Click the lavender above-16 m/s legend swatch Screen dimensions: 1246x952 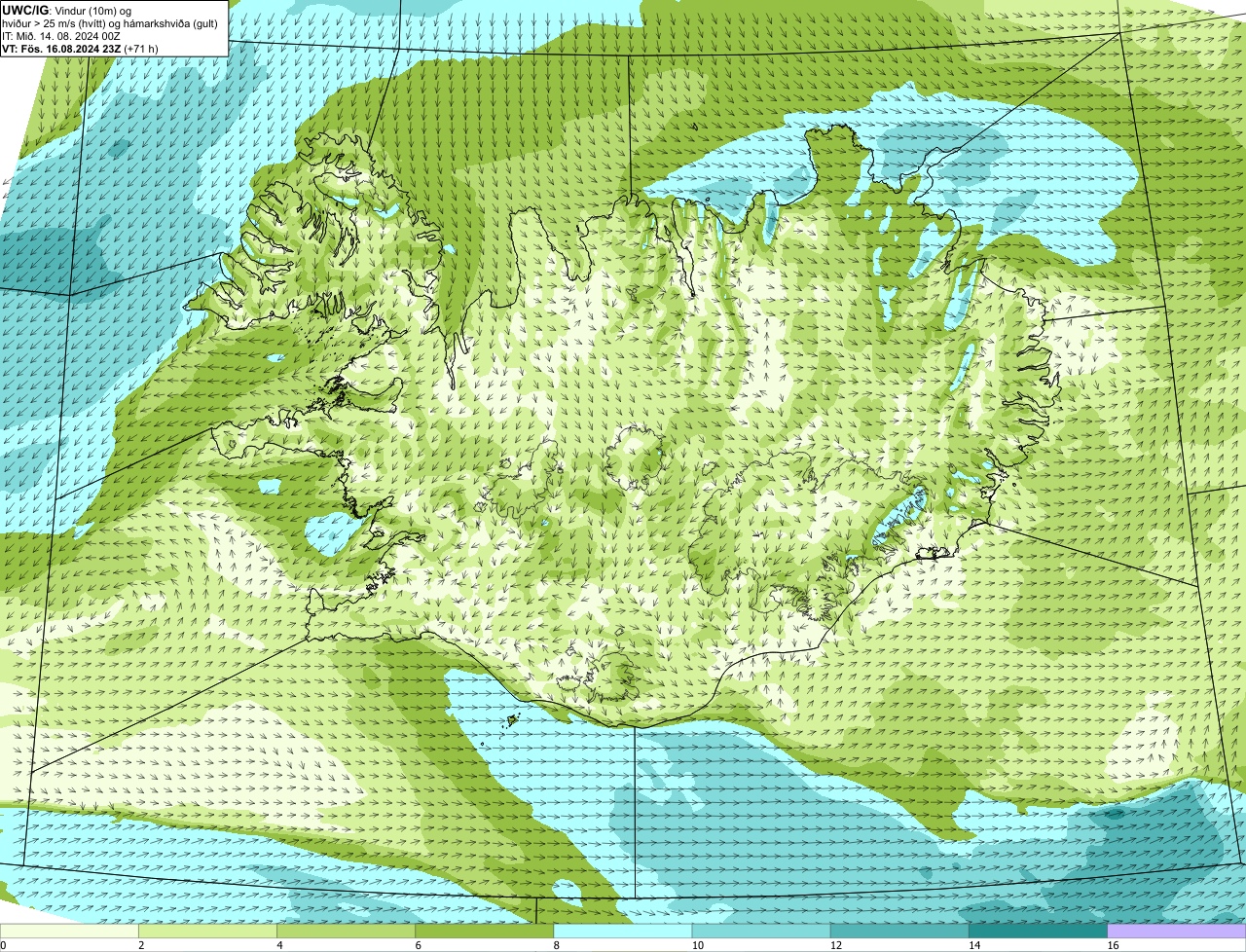1177,932
